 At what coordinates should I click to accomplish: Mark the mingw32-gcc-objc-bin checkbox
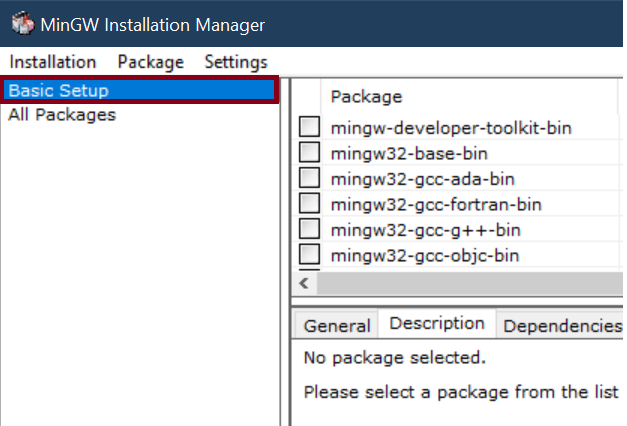[x=310, y=255]
